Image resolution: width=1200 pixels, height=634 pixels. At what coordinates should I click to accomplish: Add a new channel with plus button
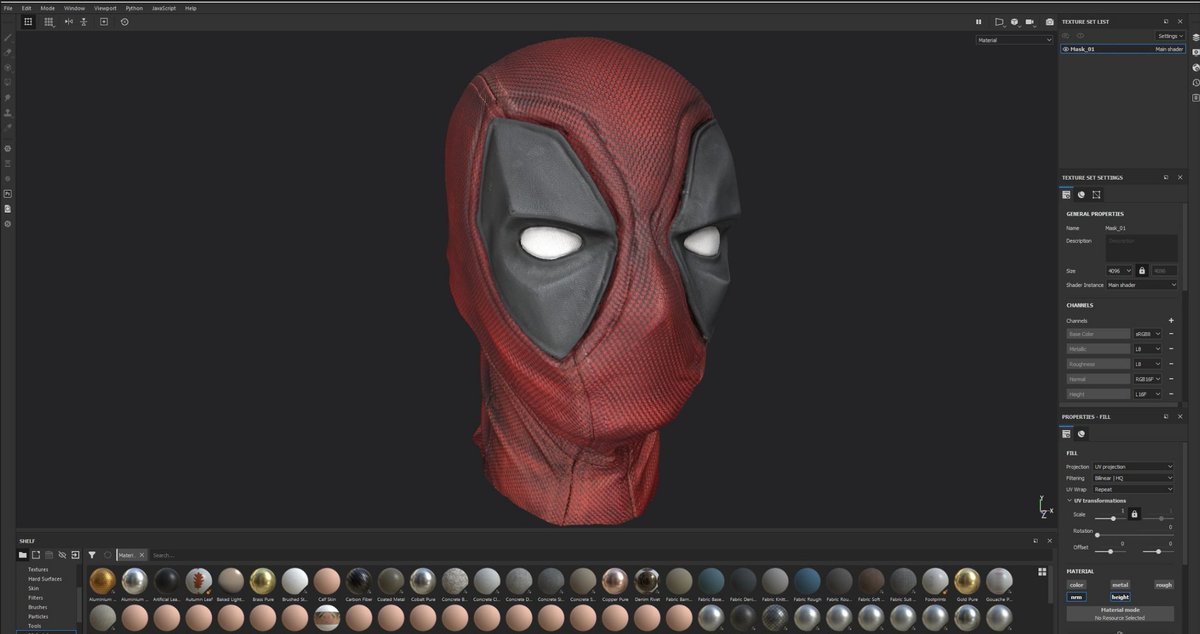tap(1171, 320)
